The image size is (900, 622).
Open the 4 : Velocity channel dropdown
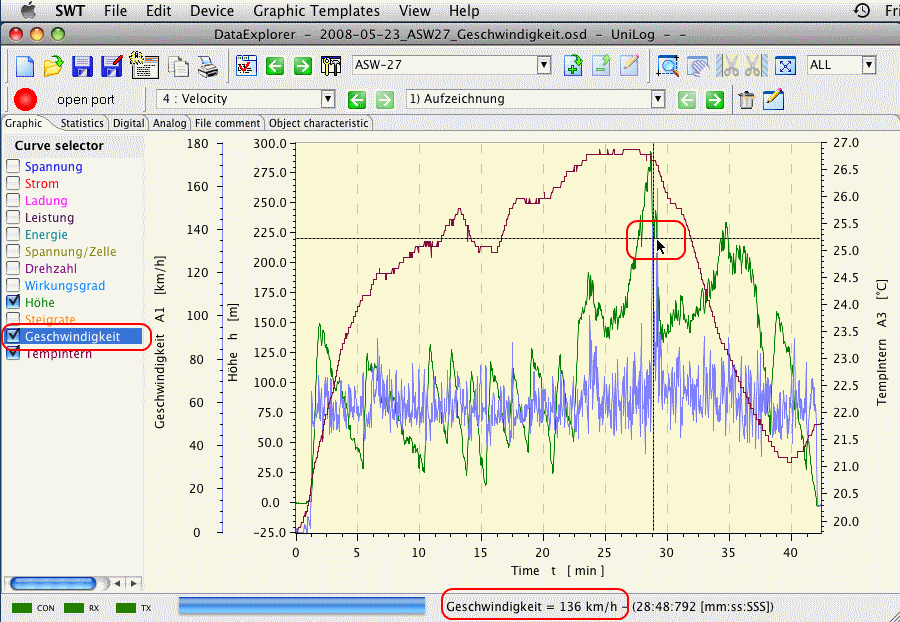pos(327,99)
